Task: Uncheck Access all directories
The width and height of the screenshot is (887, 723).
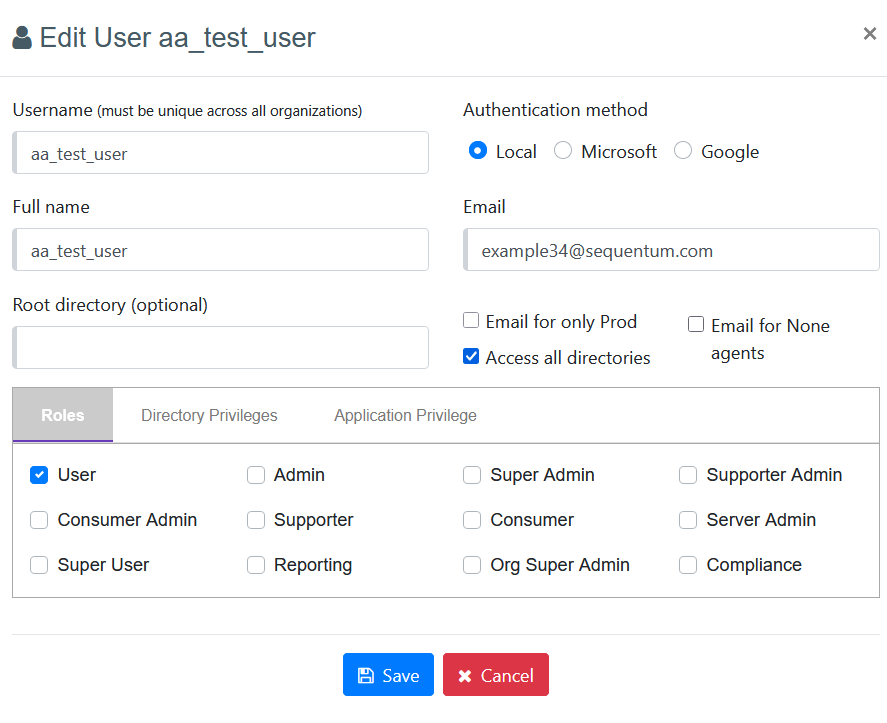Action: 471,357
